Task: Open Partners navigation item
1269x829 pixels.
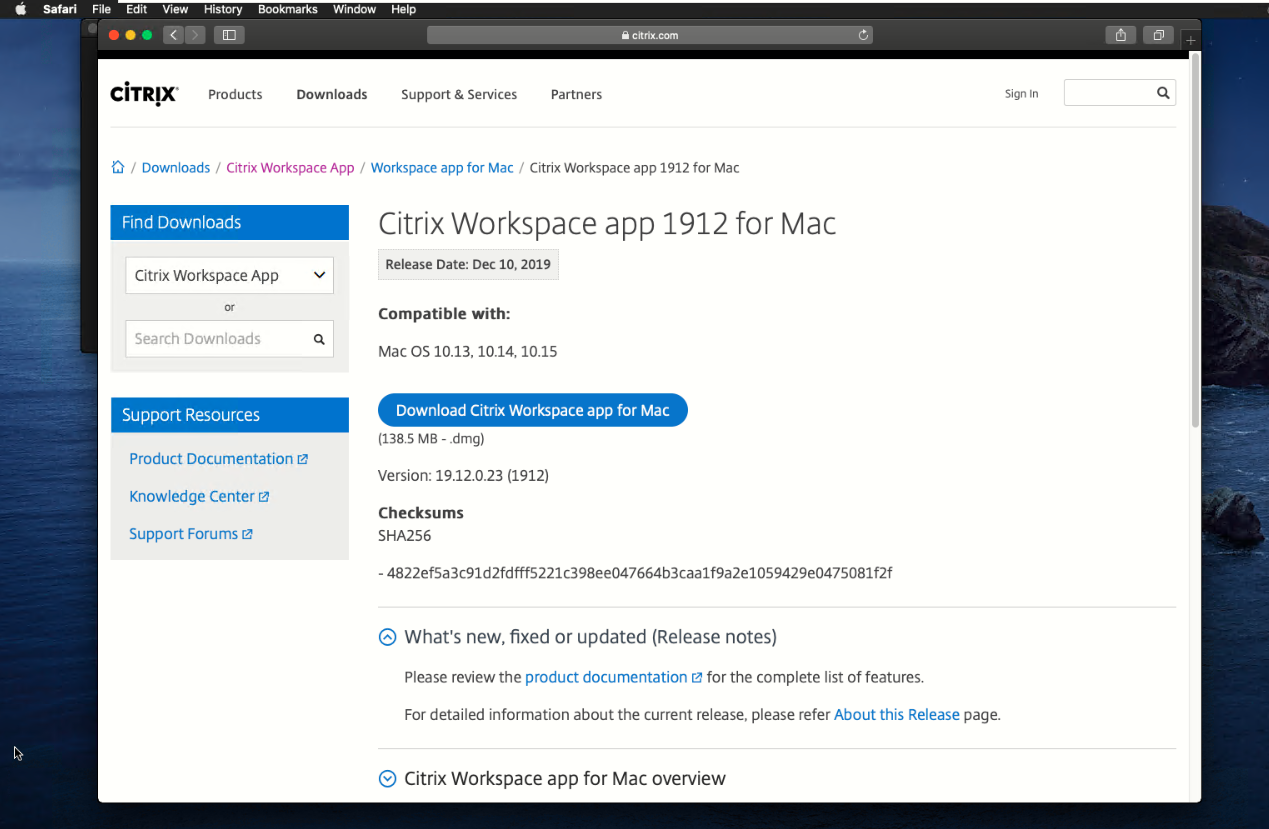Action: tap(576, 94)
